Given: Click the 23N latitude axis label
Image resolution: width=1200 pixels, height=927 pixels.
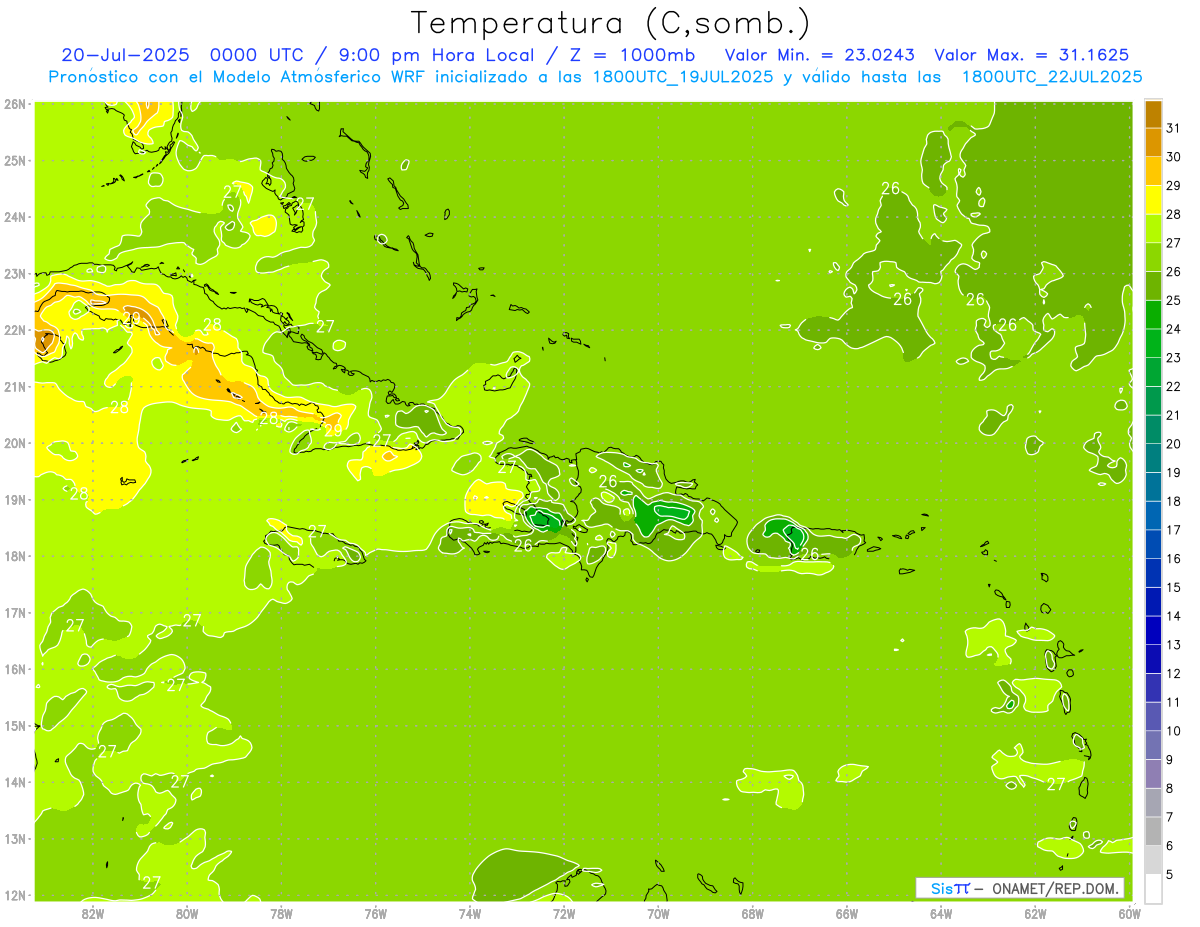Looking at the screenshot, I should click(x=14, y=273).
